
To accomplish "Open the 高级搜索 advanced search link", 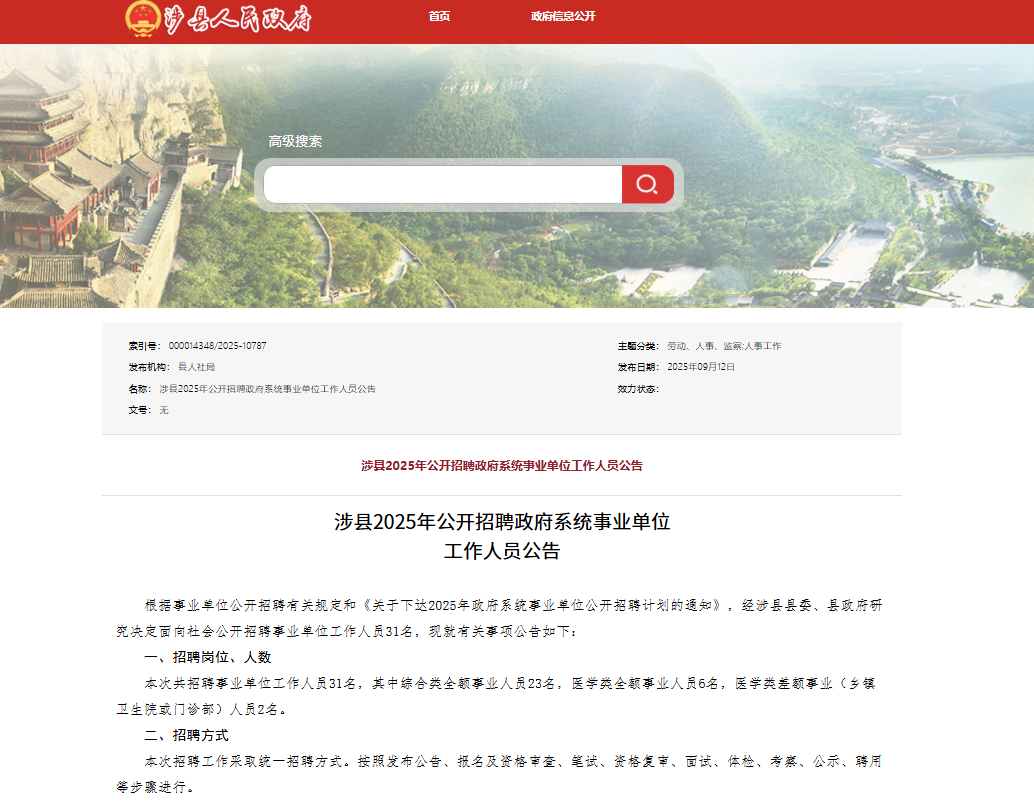I will [295, 141].
